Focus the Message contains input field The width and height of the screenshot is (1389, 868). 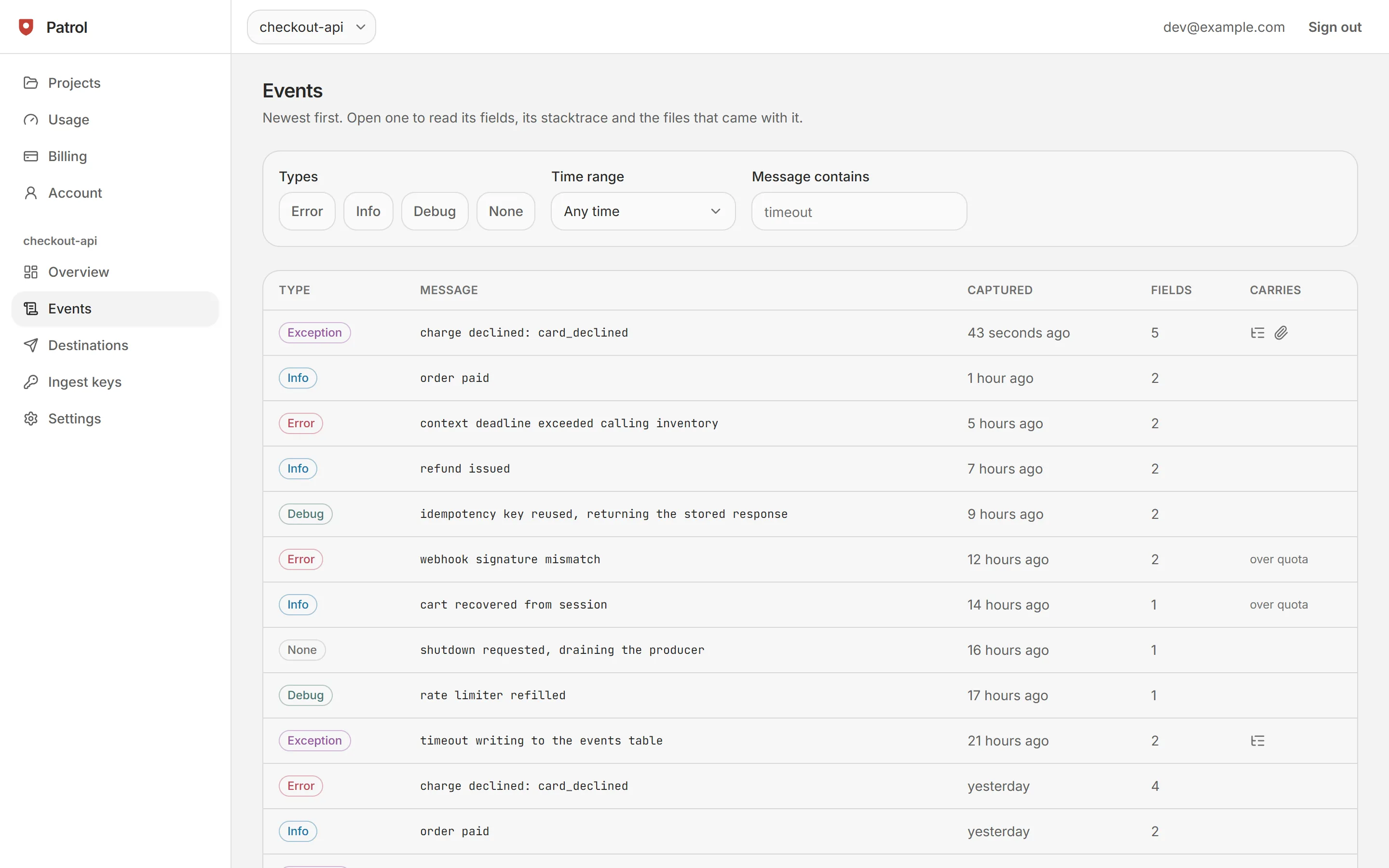(x=858, y=212)
